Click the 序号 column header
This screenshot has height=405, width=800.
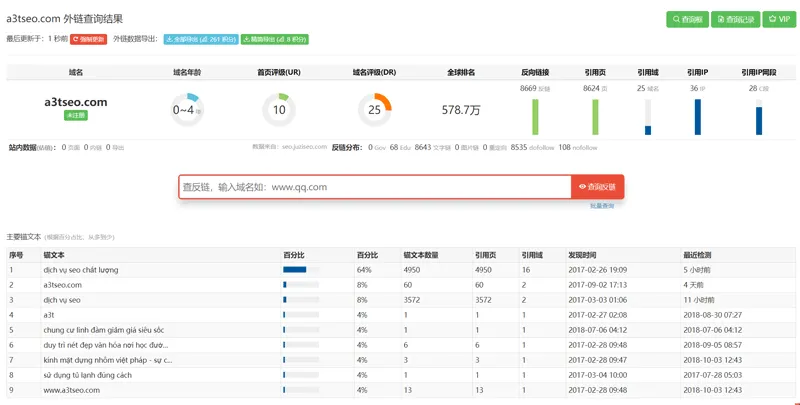point(16,255)
